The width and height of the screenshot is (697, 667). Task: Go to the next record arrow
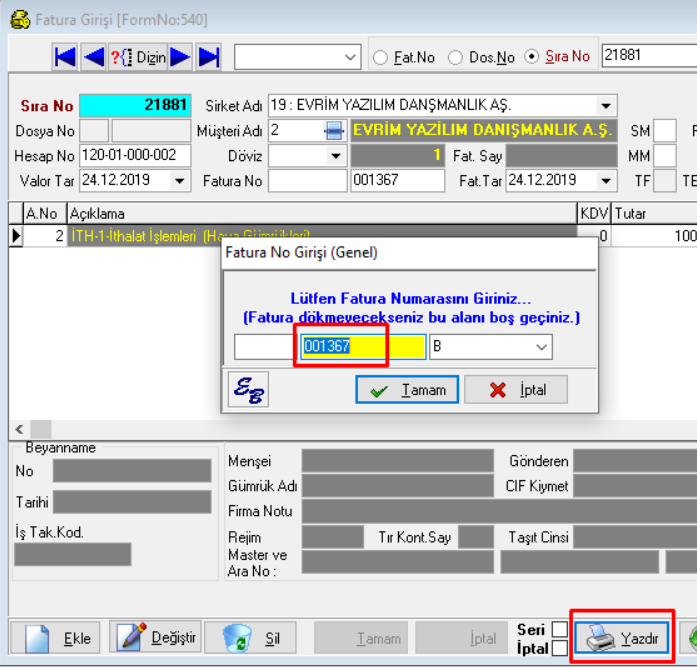pos(180,57)
